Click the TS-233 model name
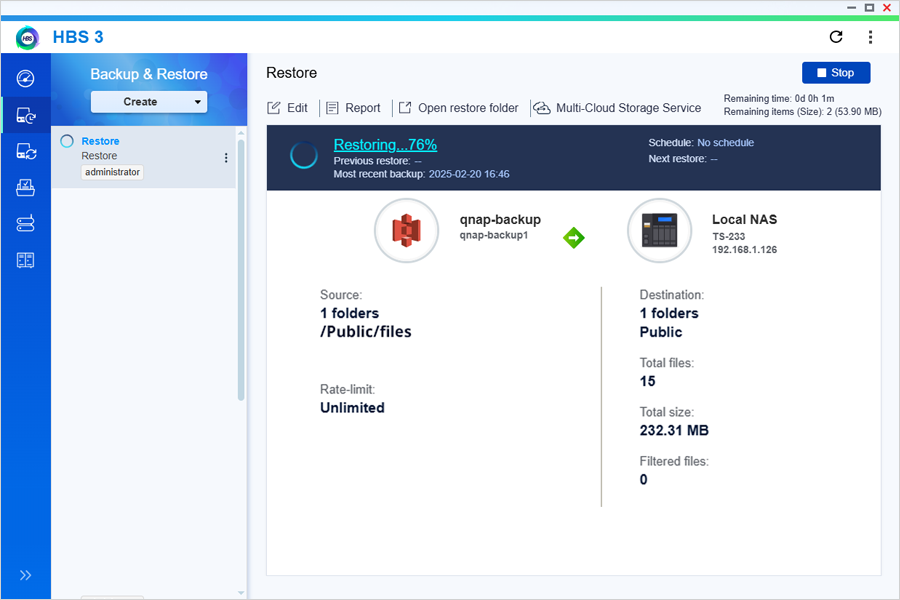This screenshot has width=900, height=600. click(x=728, y=236)
